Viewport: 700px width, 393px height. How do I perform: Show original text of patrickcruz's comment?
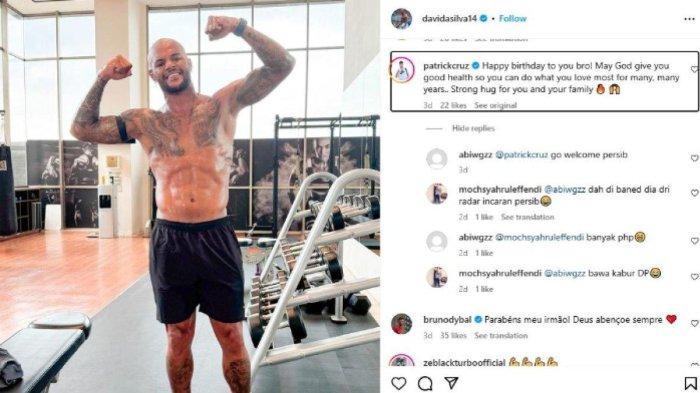[x=496, y=105]
